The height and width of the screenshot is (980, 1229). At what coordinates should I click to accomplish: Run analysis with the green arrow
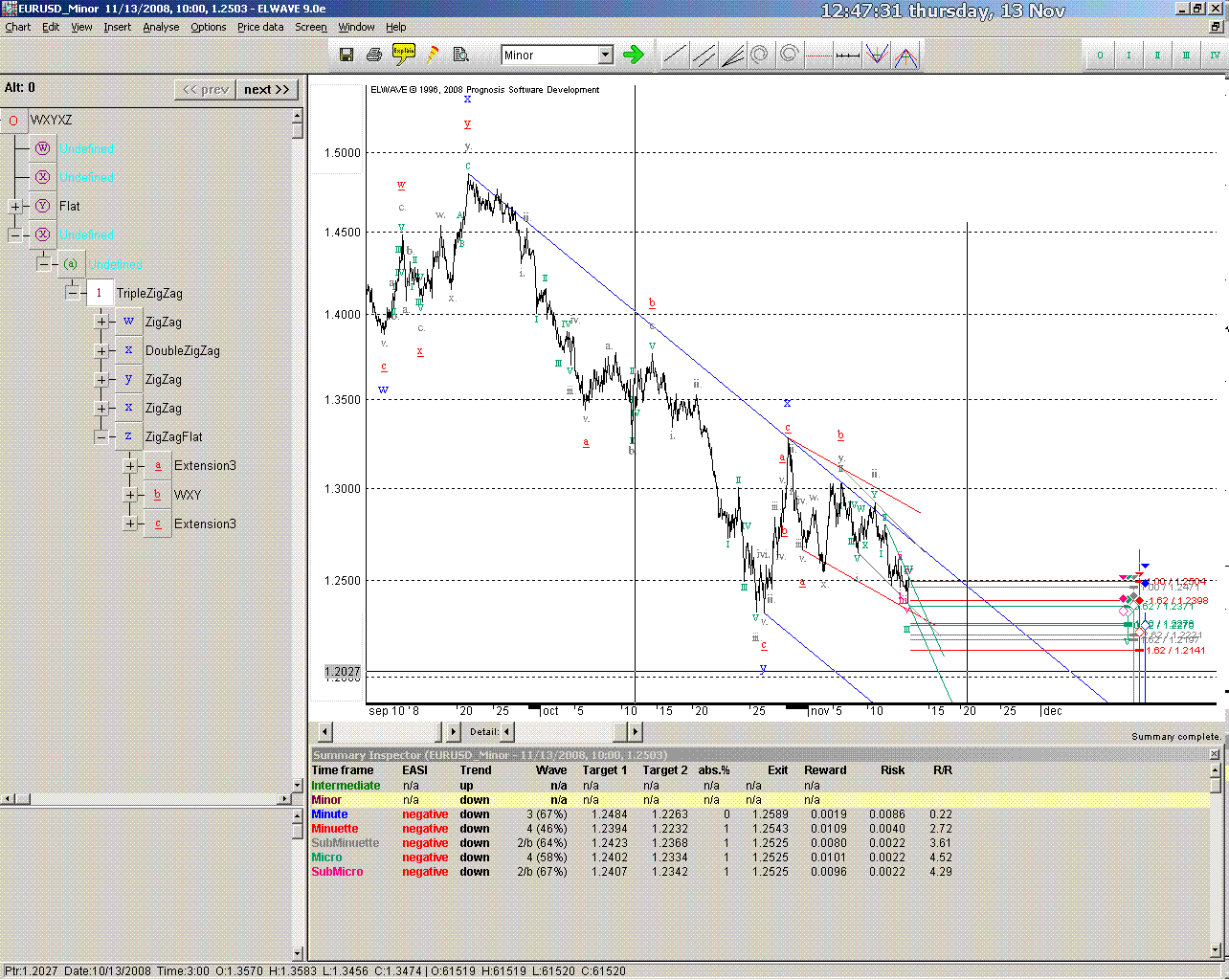click(x=633, y=55)
